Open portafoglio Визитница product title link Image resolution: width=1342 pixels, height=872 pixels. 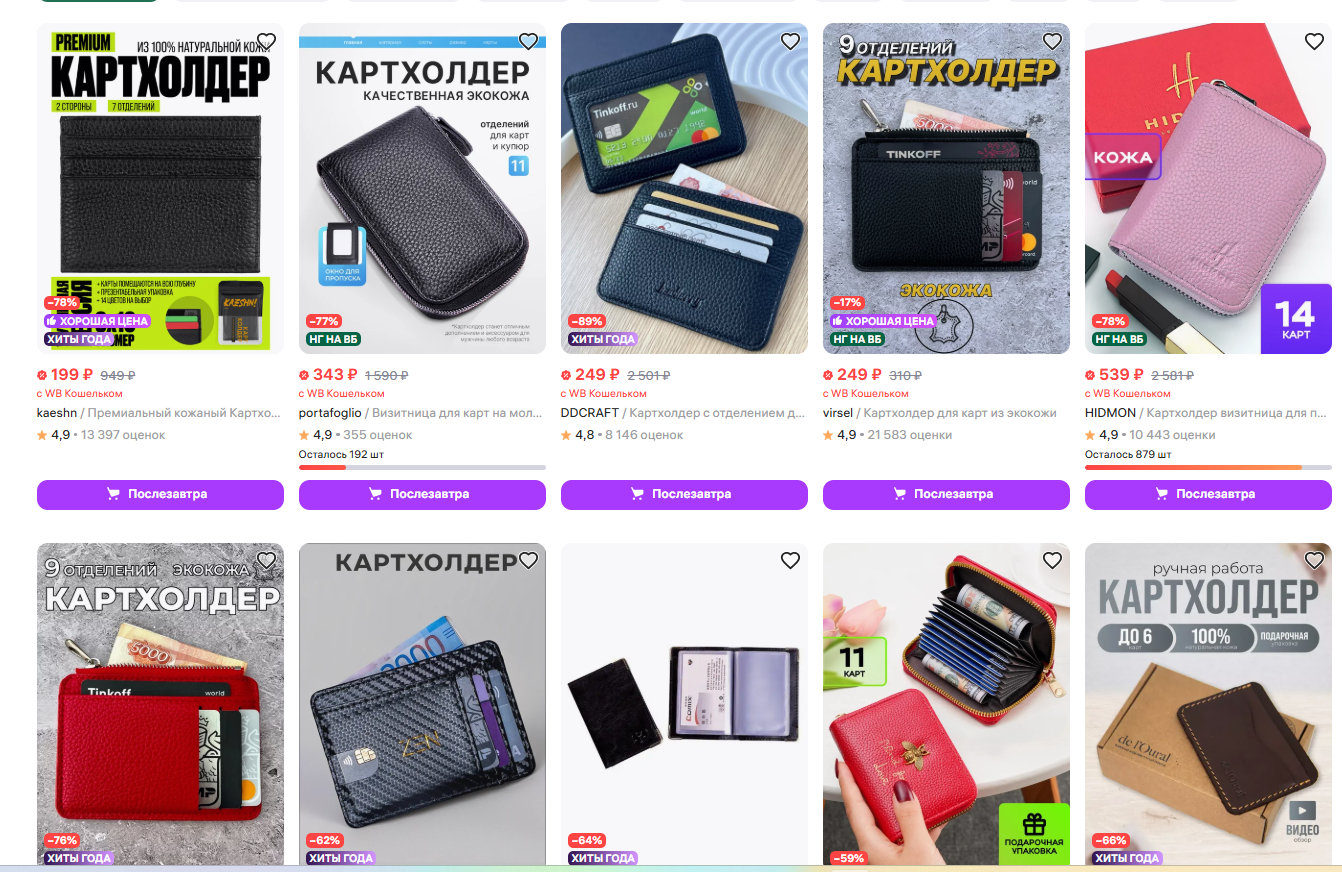(x=459, y=413)
